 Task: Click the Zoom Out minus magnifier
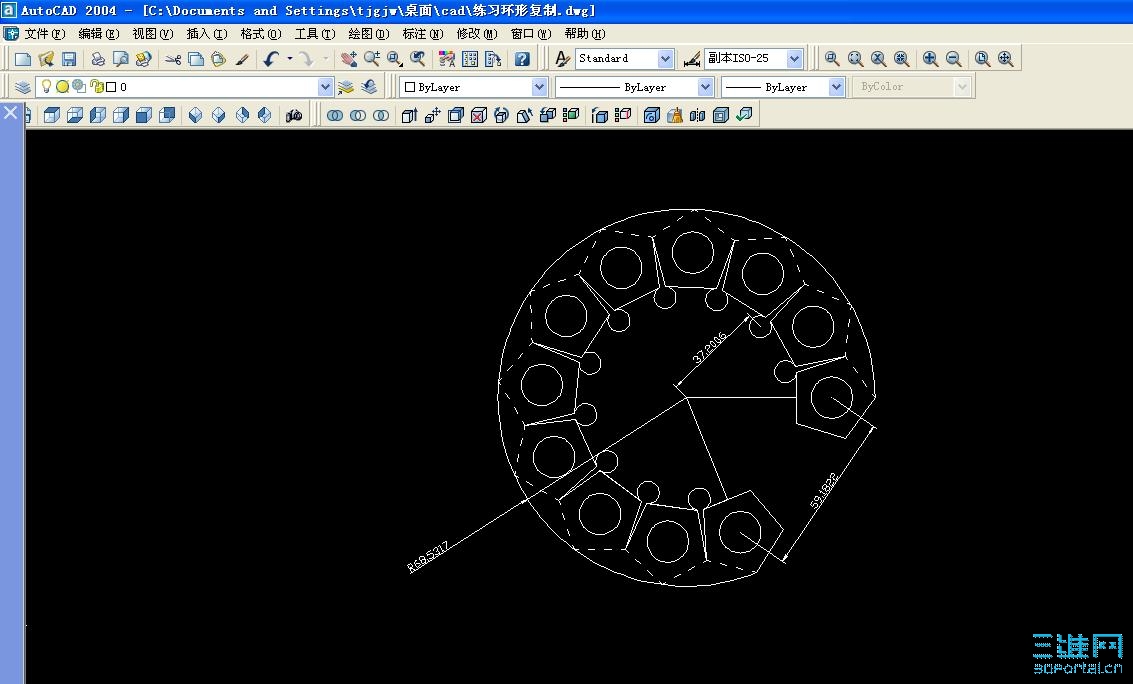coord(954,59)
